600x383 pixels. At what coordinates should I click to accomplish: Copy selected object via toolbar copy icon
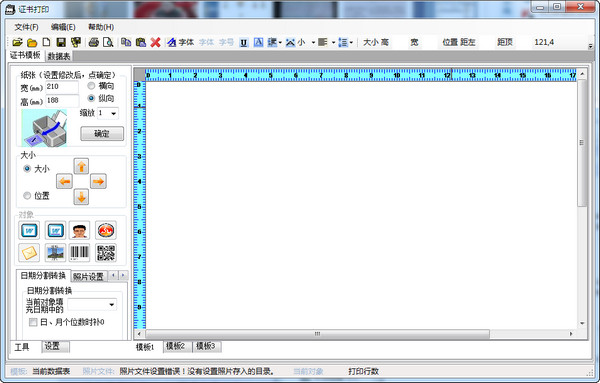(126, 42)
